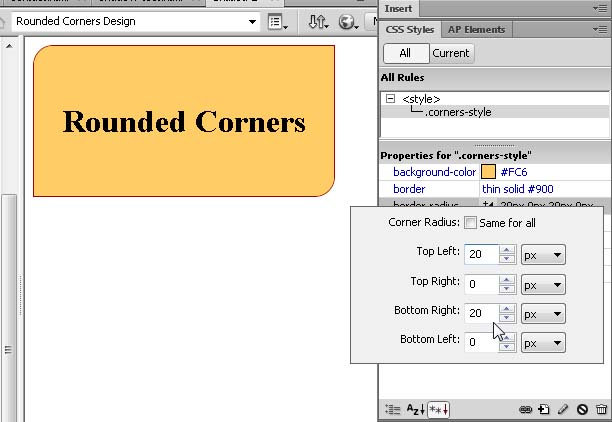Open the Insert panel tab
Screen dimensions: 612x422
click(x=398, y=8)
